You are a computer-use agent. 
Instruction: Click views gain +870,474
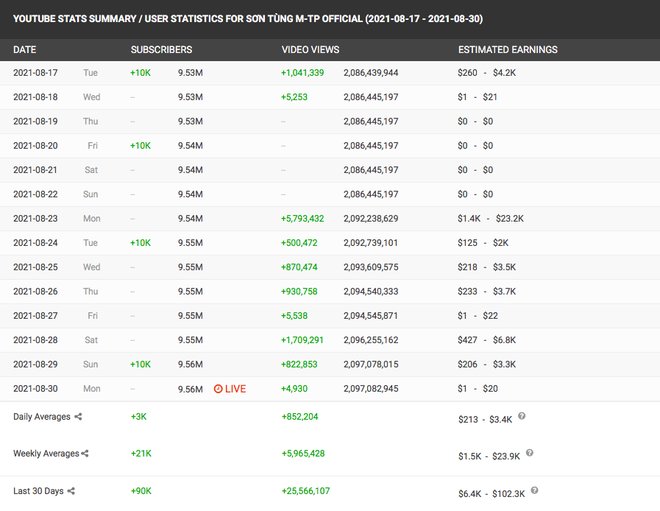[299, 267]
